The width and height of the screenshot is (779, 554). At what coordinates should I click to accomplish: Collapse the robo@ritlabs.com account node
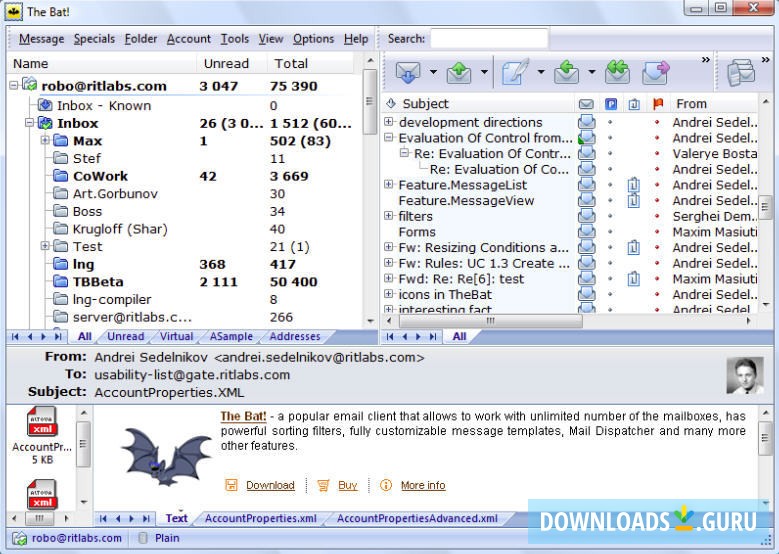(14, 86)
